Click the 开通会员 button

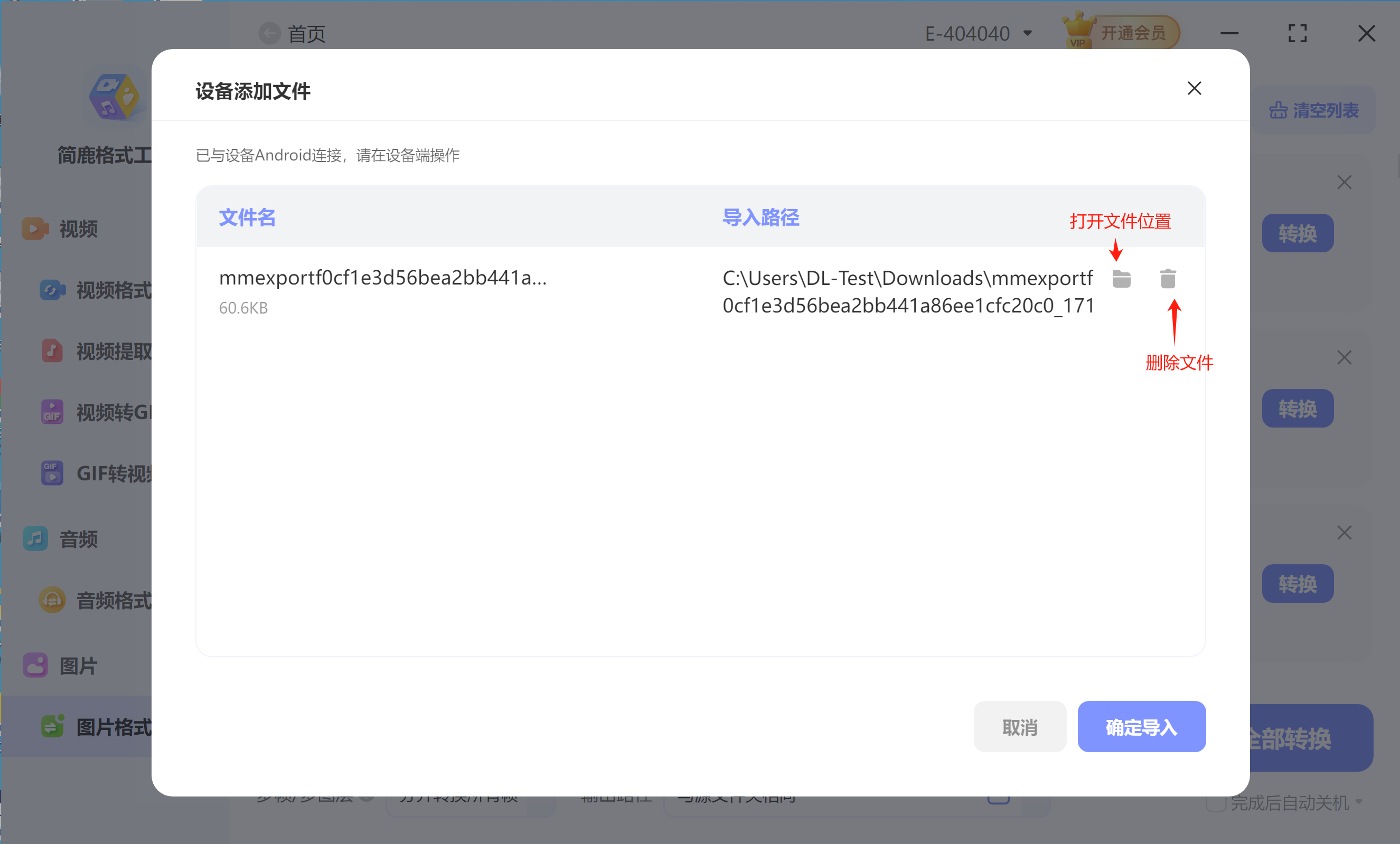coord(1133,33)
